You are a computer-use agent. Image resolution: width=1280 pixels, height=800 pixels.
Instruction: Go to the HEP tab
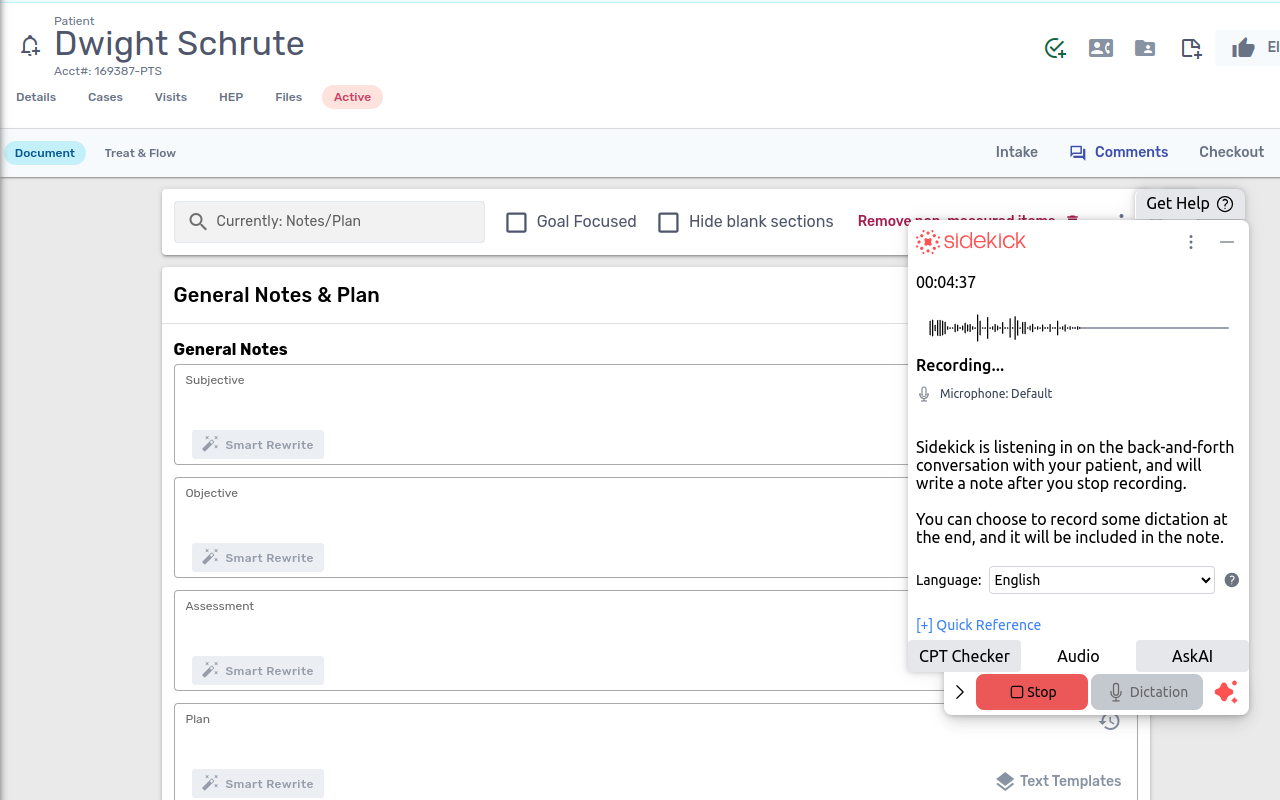(231, 97)
